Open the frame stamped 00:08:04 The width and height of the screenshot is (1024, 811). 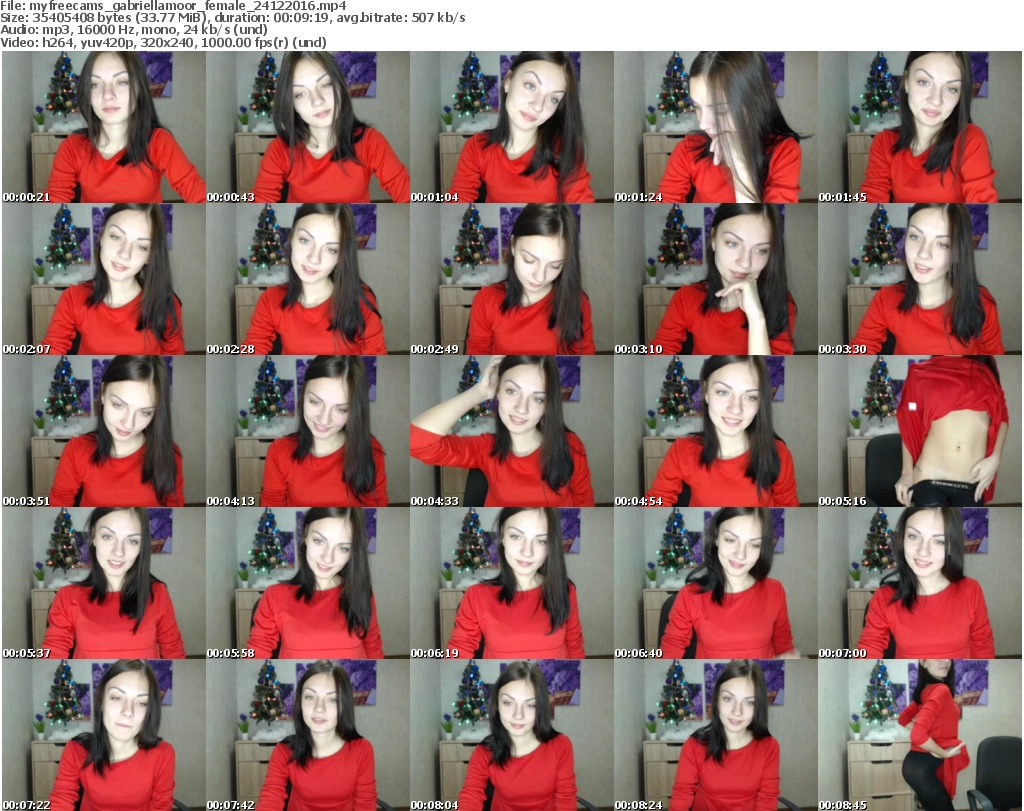512,735
